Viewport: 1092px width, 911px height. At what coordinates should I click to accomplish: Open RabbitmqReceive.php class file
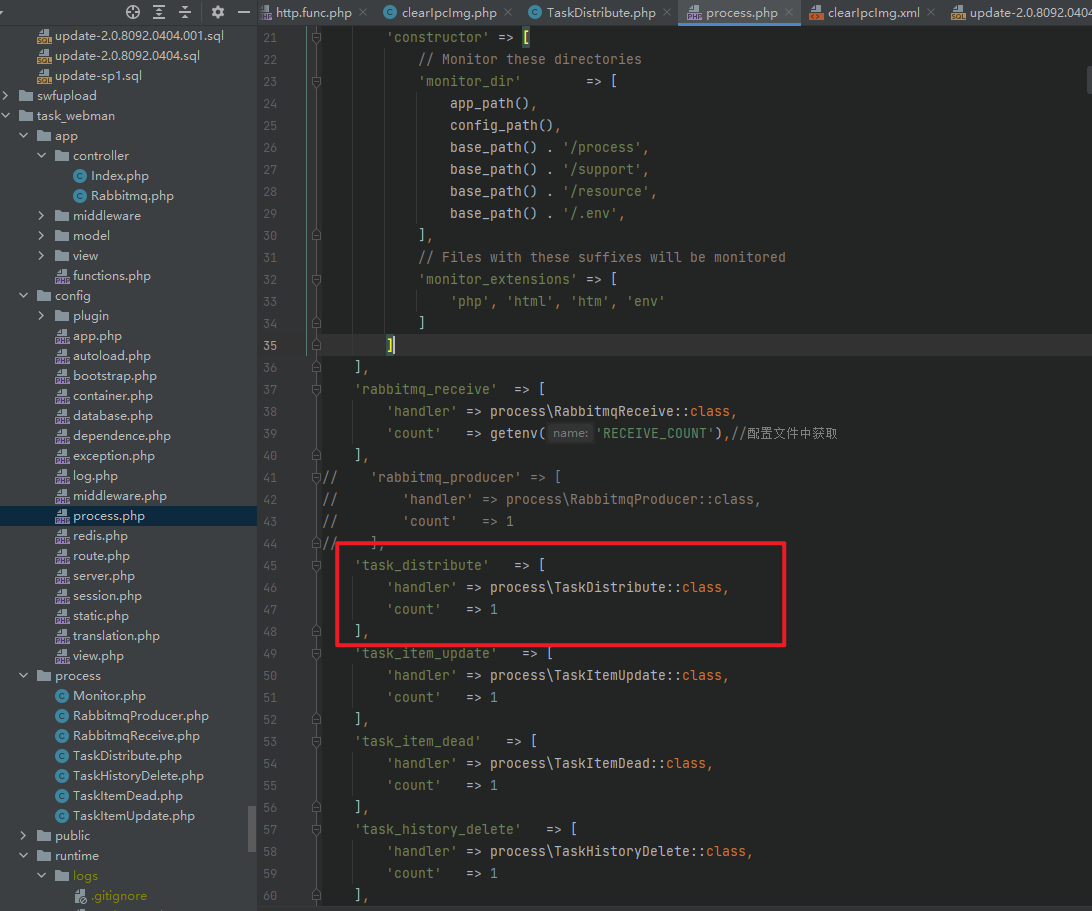[x=136, y=736]
